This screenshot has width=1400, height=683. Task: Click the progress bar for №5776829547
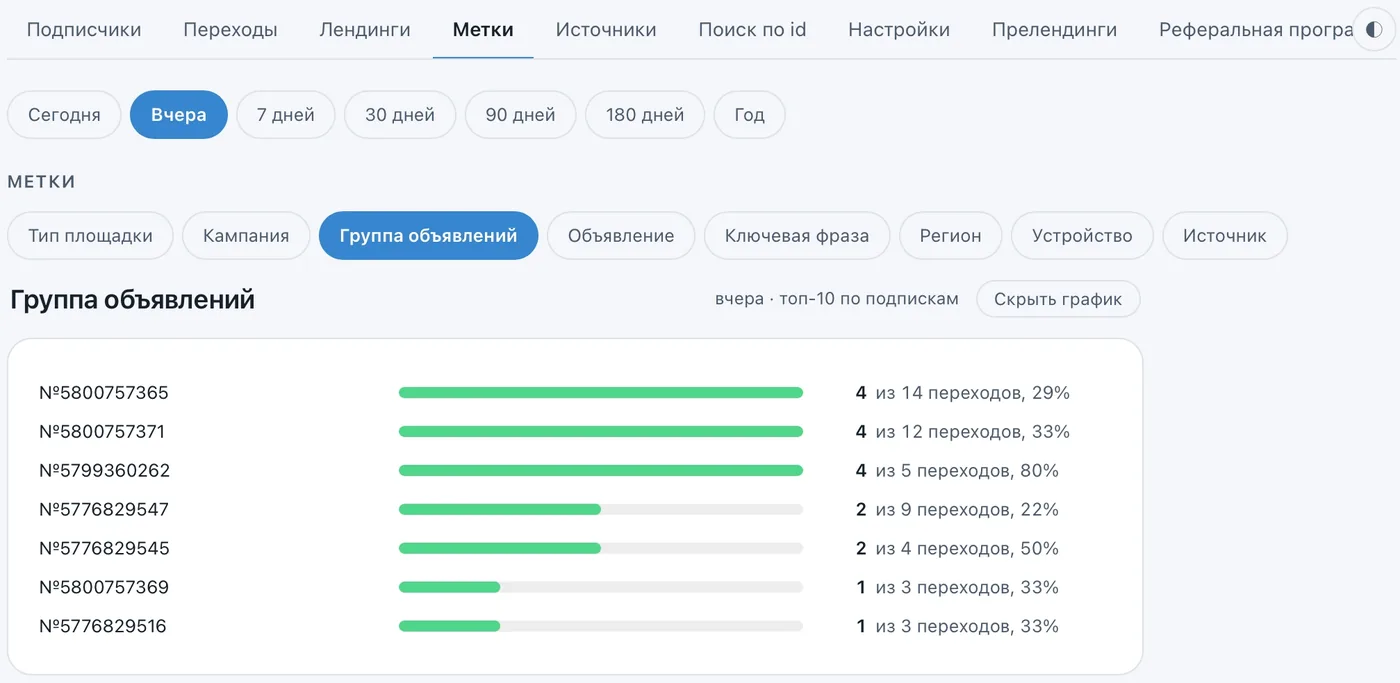(x=601, y=510)
